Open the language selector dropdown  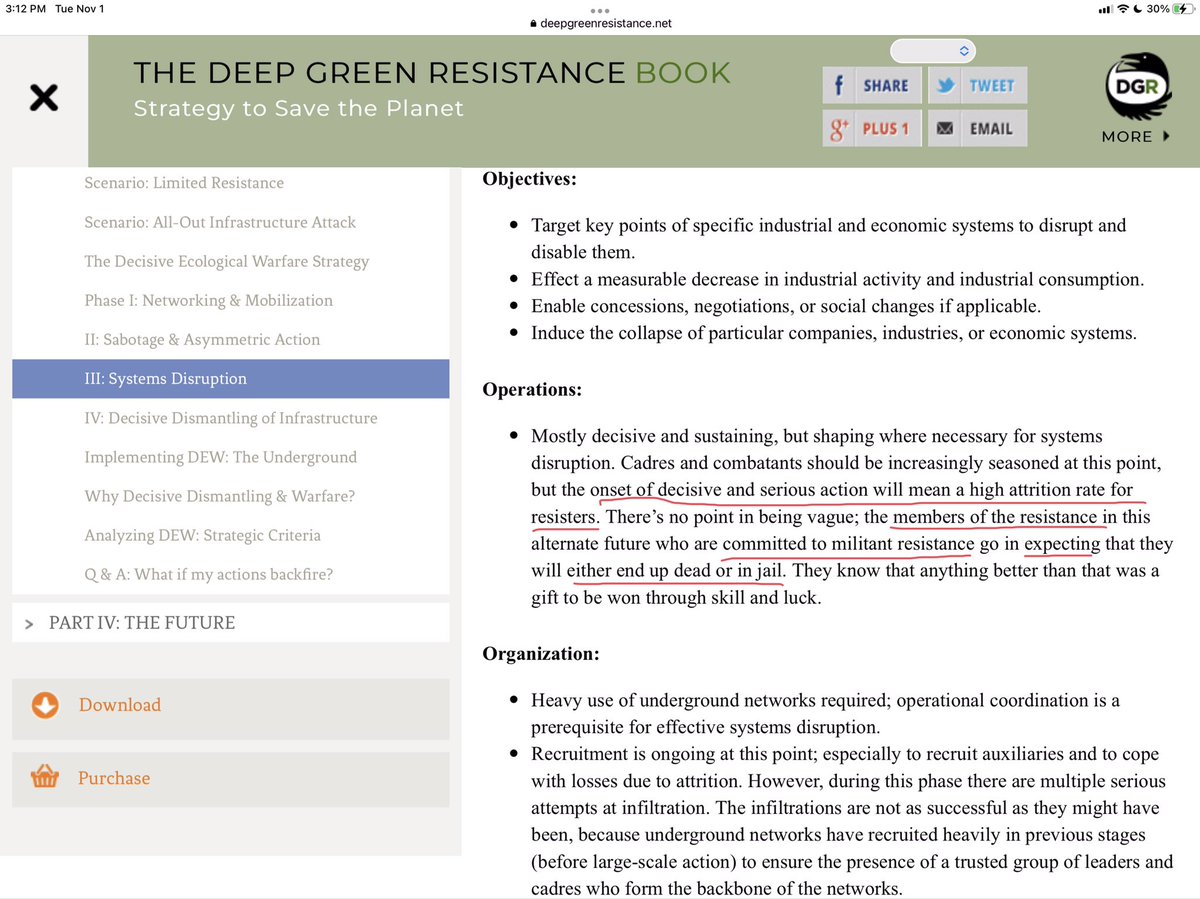pyautogui.click(x=932, y=50)
